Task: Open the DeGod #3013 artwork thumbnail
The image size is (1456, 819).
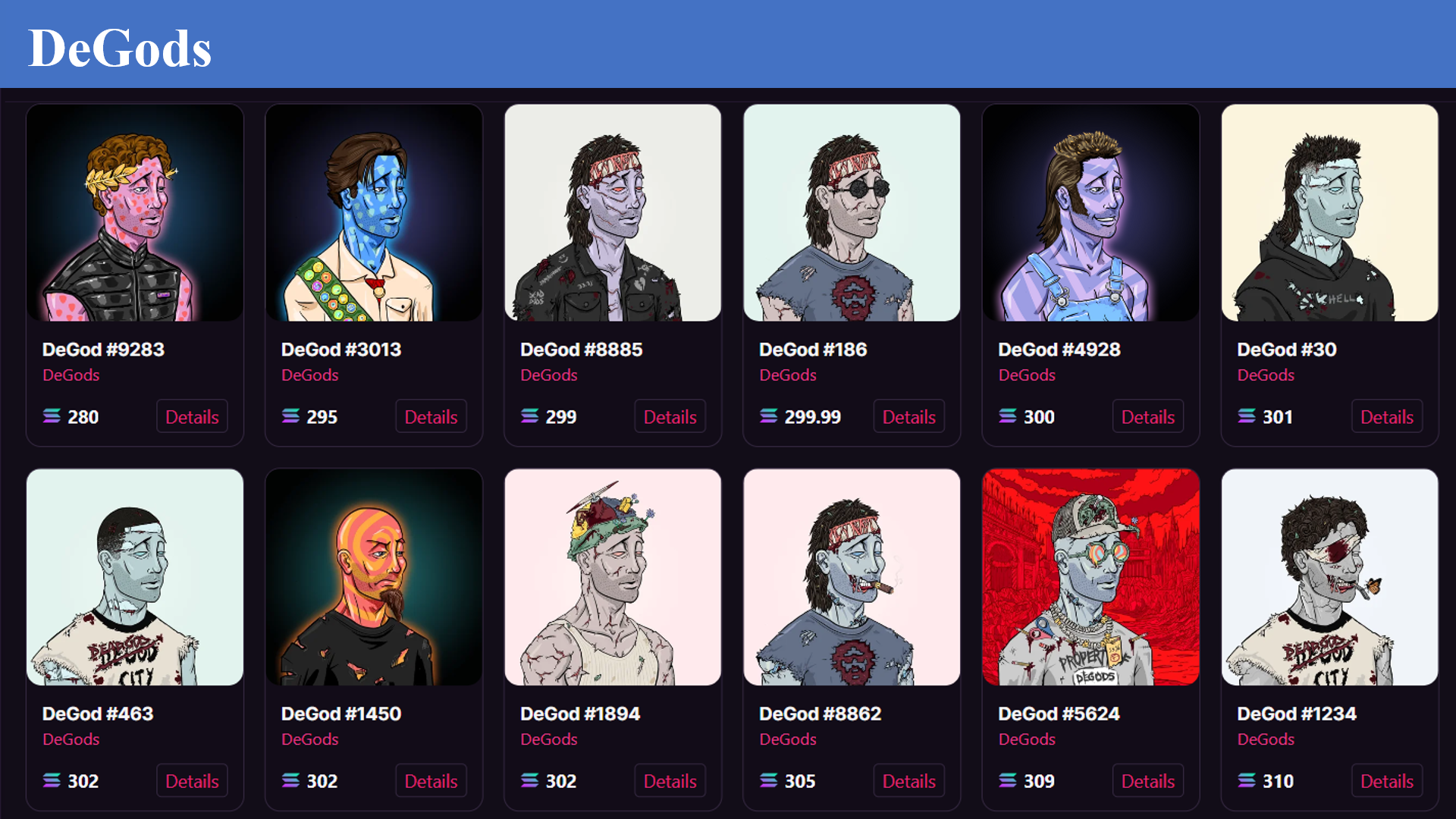Action: (374, 213)
